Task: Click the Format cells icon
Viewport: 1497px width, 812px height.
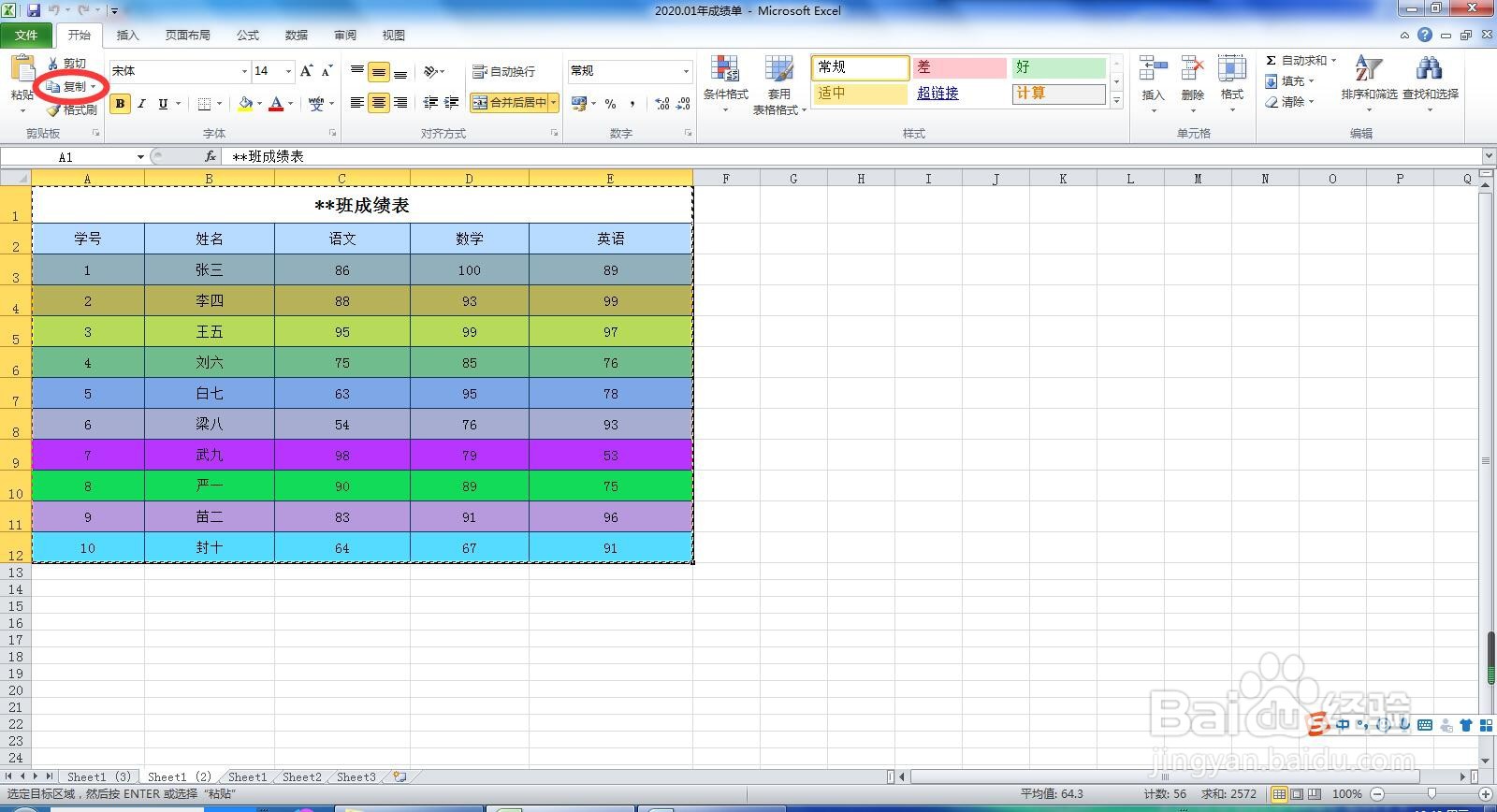Action: (x=1231, y=69)
